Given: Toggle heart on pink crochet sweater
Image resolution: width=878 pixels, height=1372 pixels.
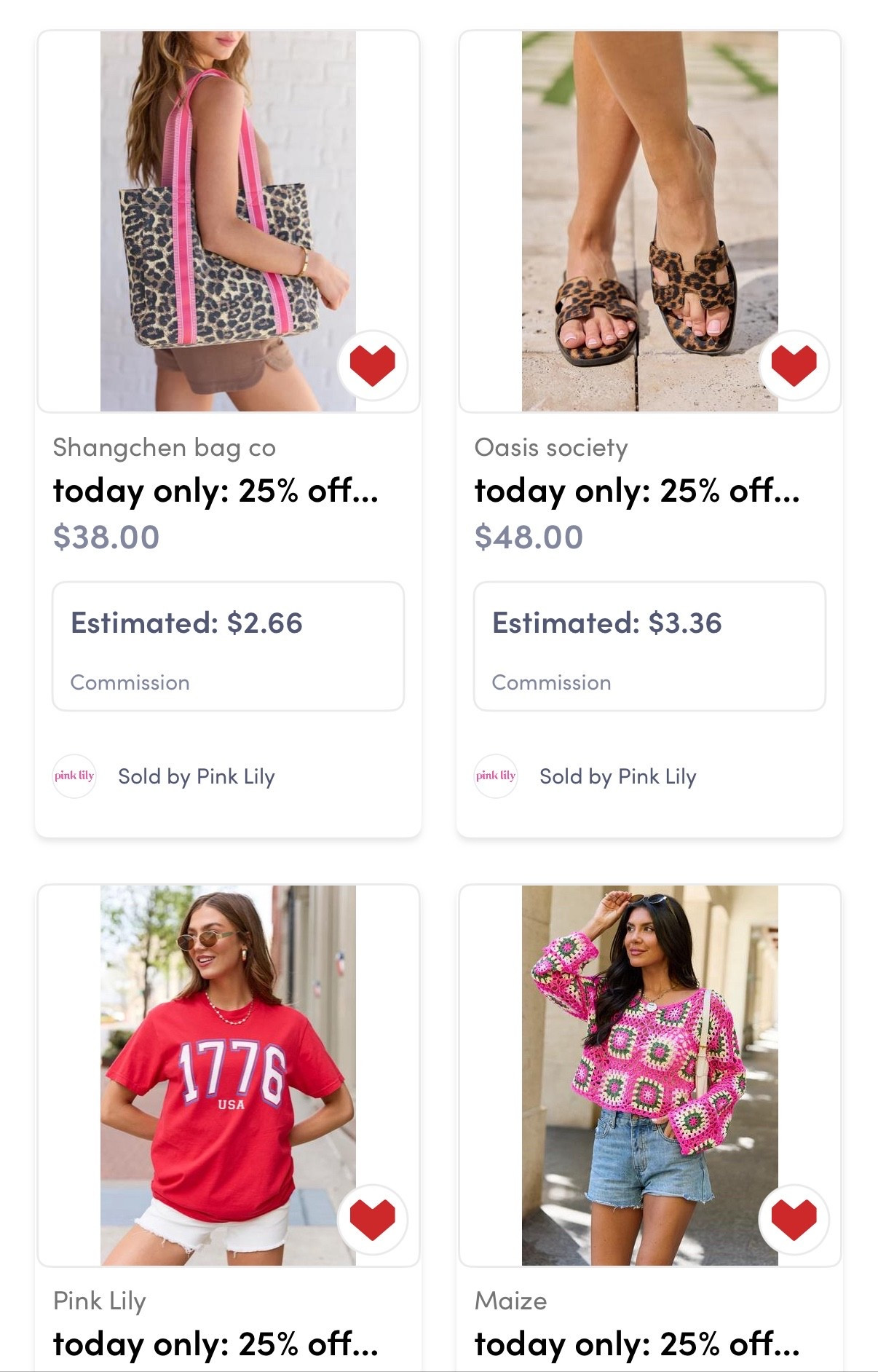Looking at the screenshot, I should pos(794,1219).
